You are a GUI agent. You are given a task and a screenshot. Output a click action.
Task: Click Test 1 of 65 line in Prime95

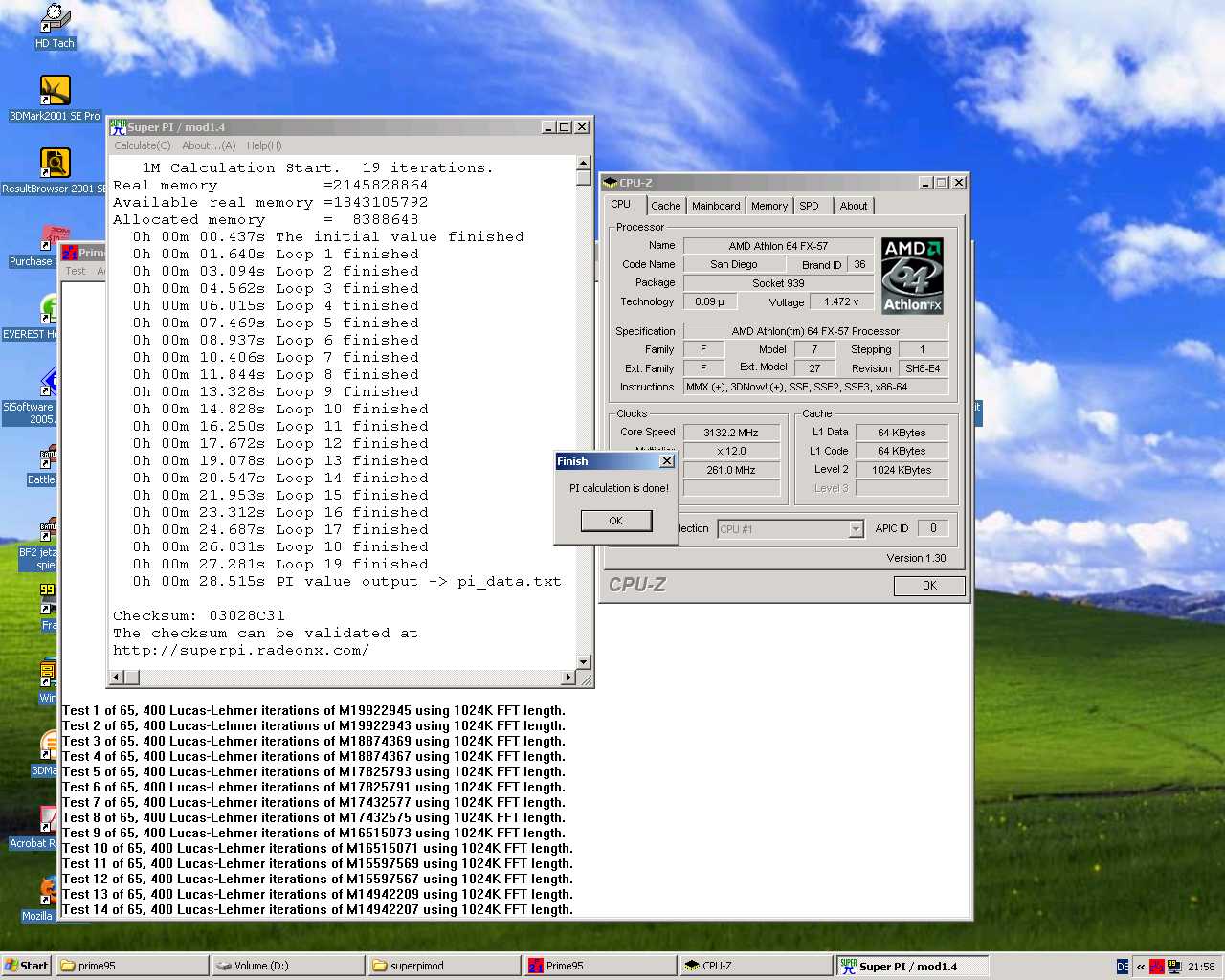[314, 710]
